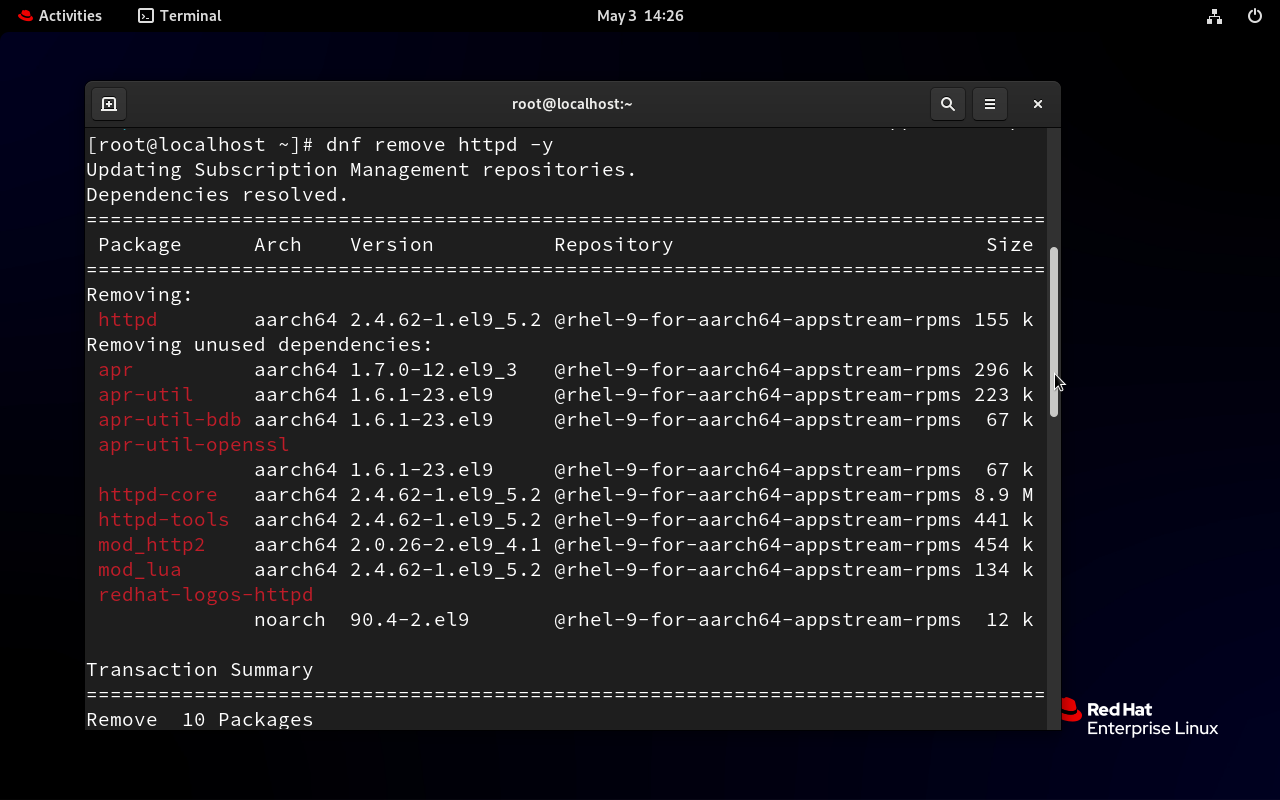Click the 'Size' column header

[x=1010, y=245]
